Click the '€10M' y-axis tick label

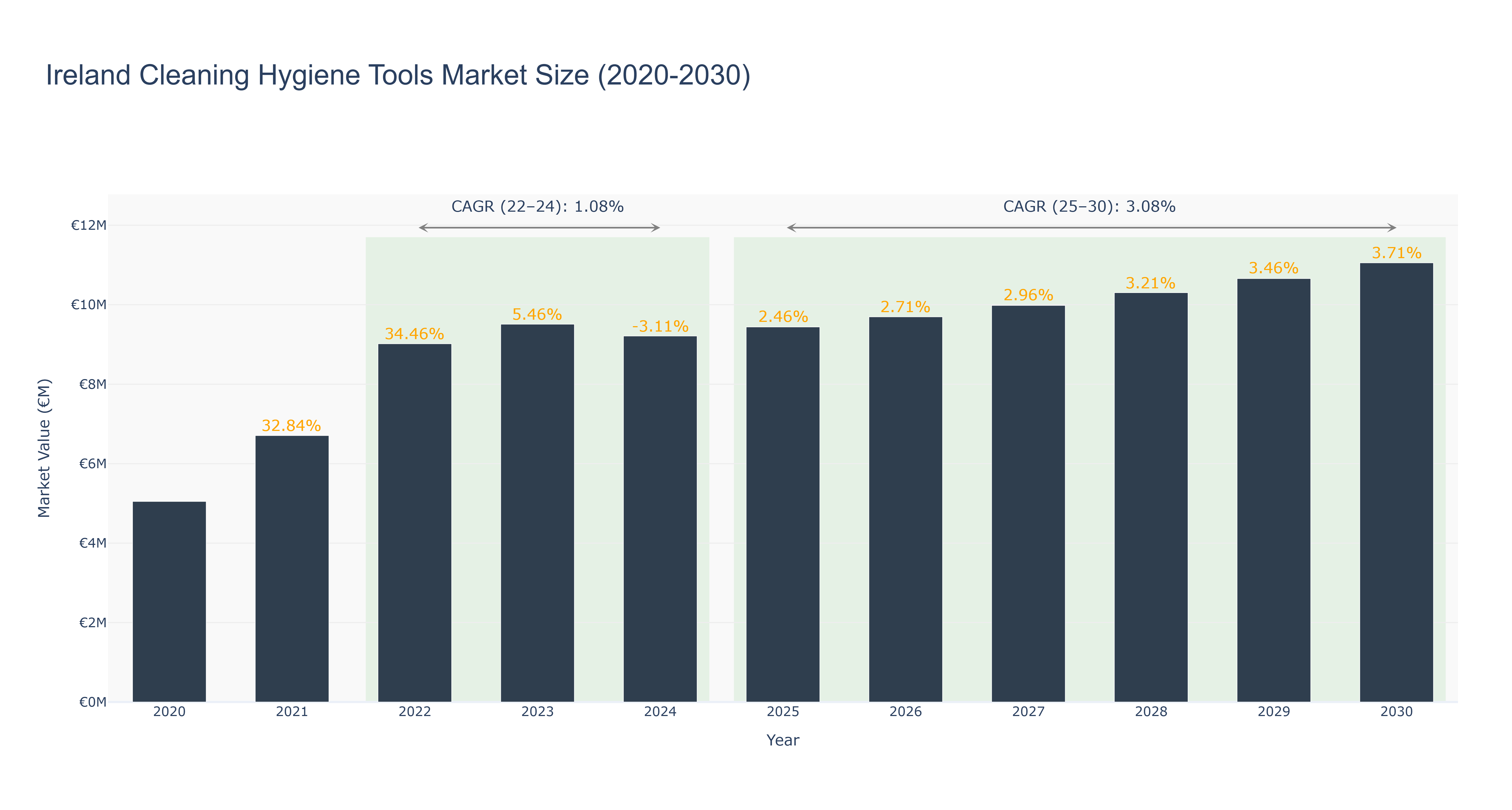click(89, 305)
